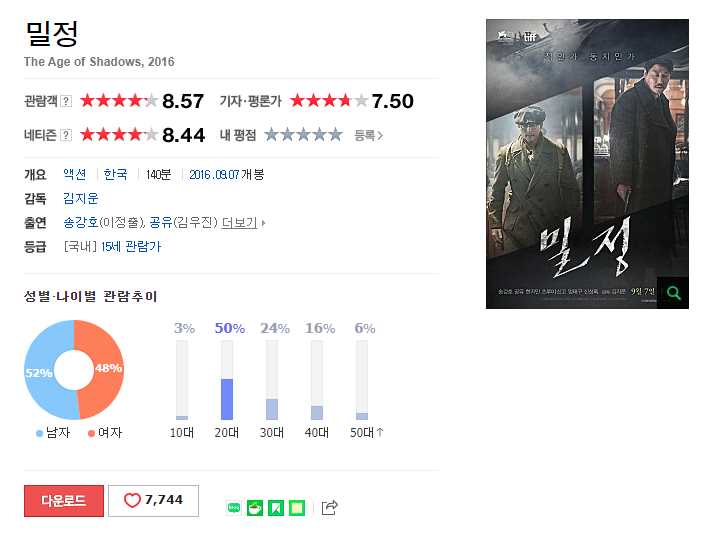The image size is (713, 533).
Task: Click the red 다운로드 button
Action: 64,501
